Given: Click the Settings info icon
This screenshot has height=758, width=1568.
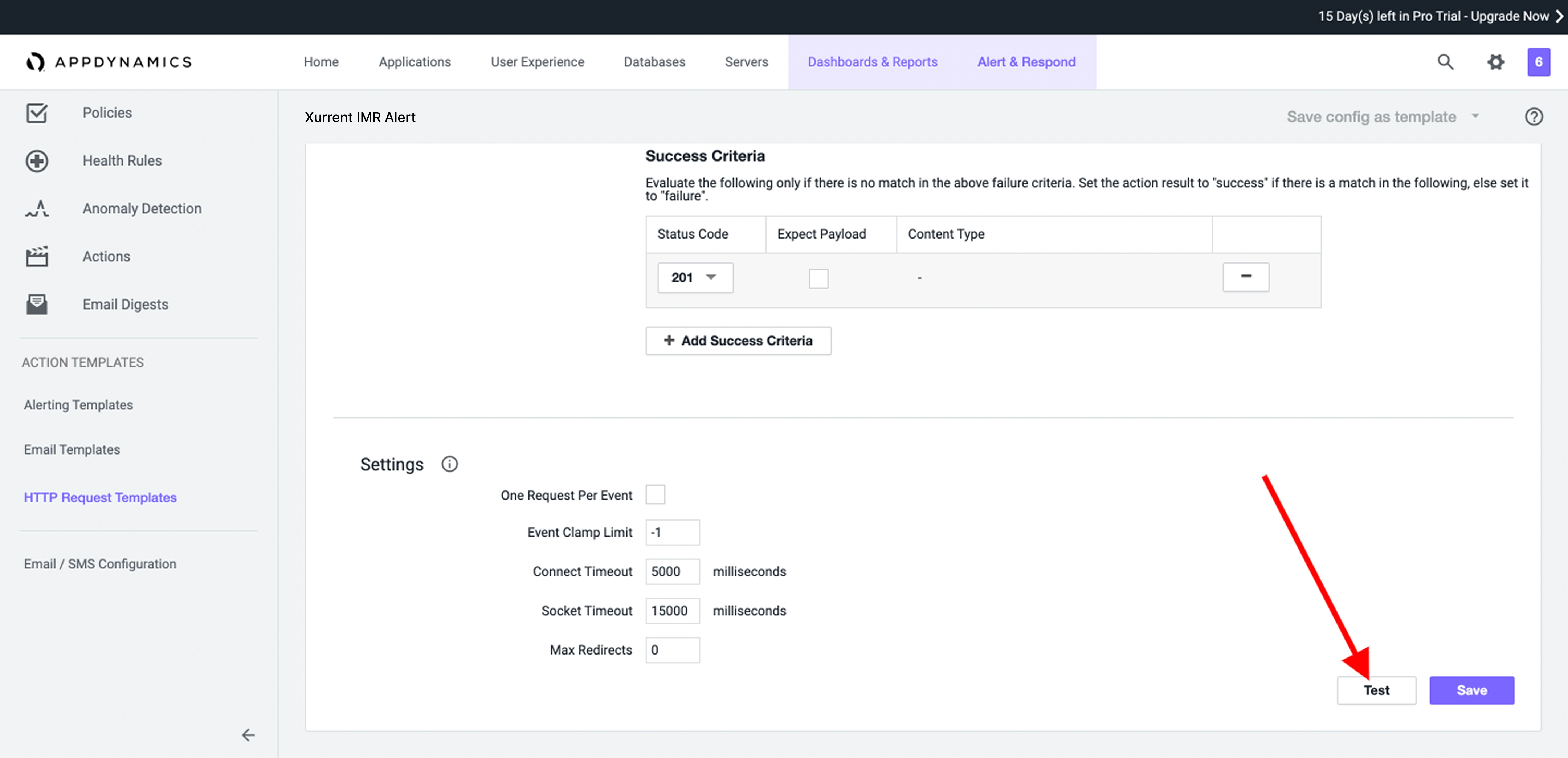Looking at the screenshot, I should (449, 464).
